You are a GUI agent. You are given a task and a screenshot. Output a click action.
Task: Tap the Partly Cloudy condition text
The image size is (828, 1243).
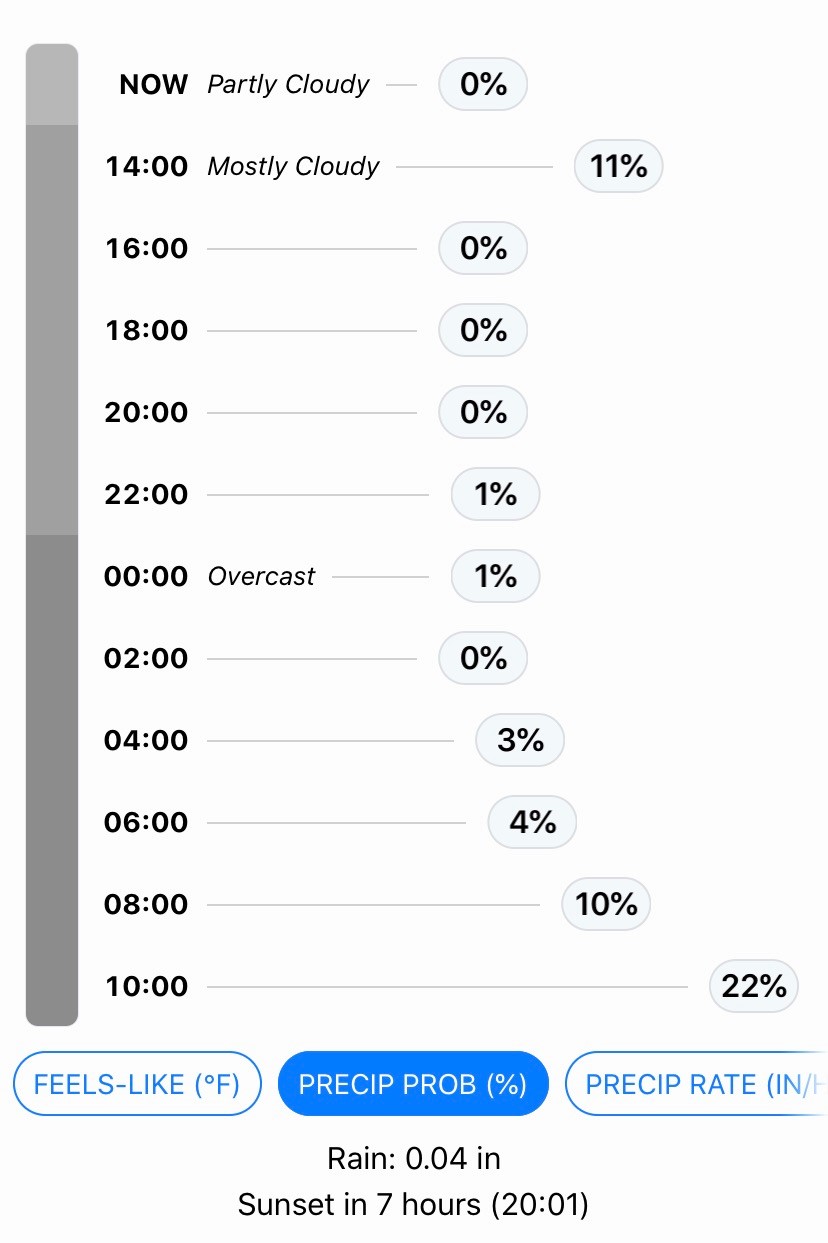click(288, 85)
